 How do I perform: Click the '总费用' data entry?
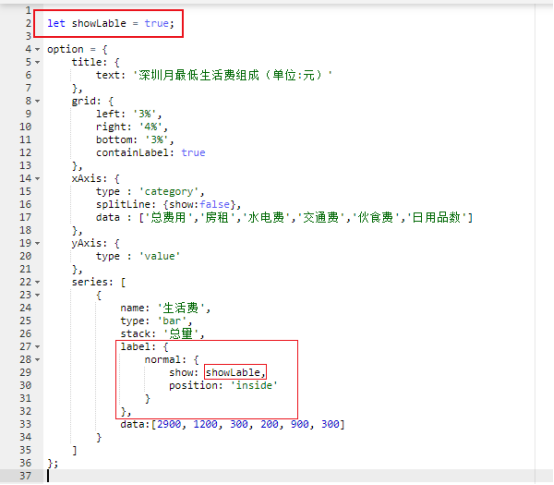[x=169, y=217]
